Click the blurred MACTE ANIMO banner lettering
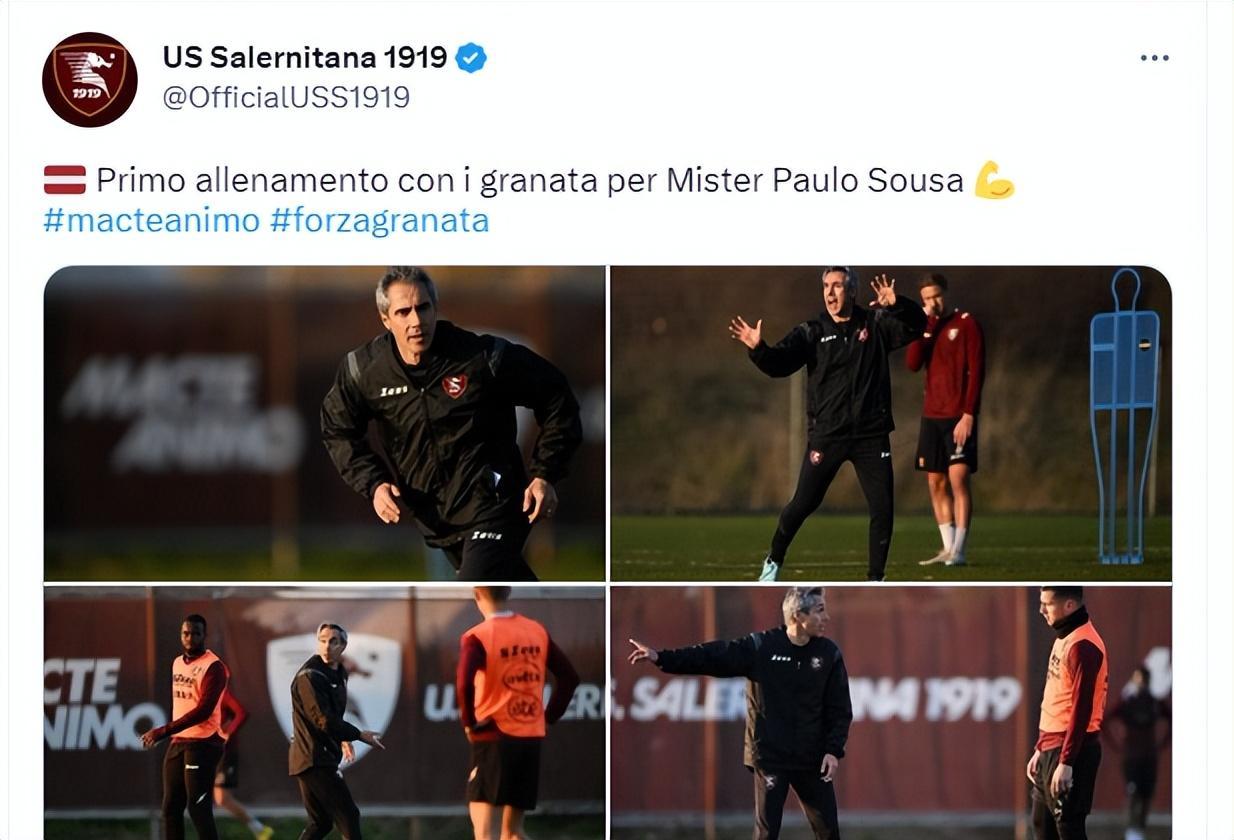Viewport: 1234px width, 840px height. tap(182, 411)
